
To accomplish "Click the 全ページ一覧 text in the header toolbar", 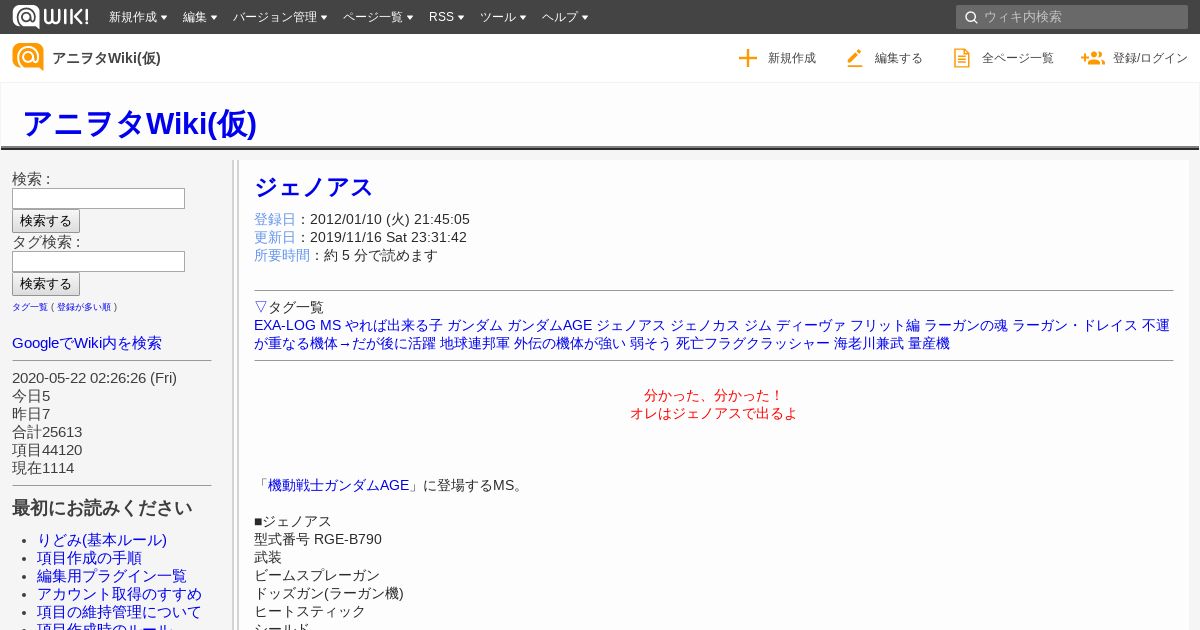I will click(x=1018, y=58).
